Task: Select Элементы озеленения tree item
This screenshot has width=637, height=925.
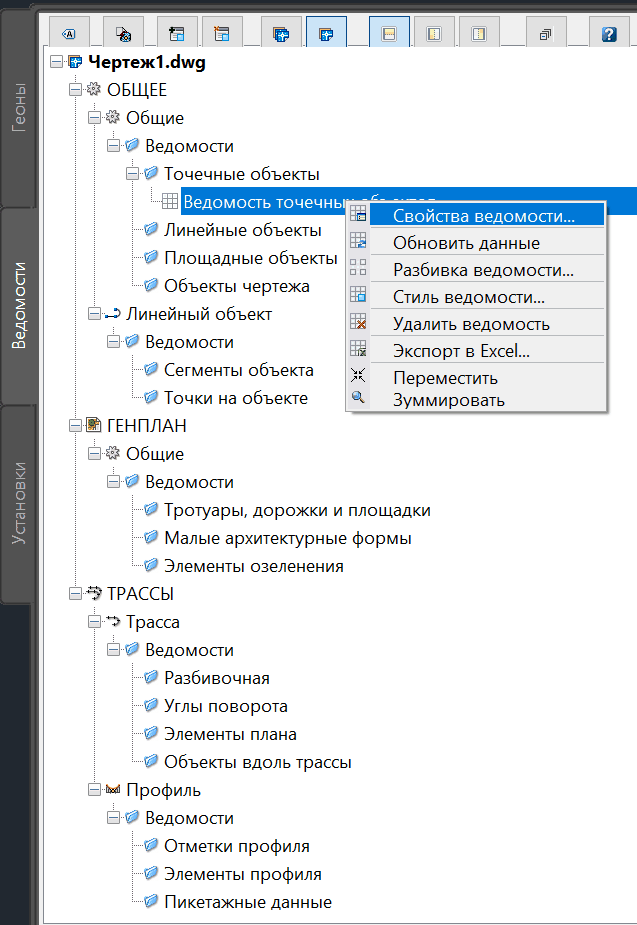Action: (x=254, y=566)
